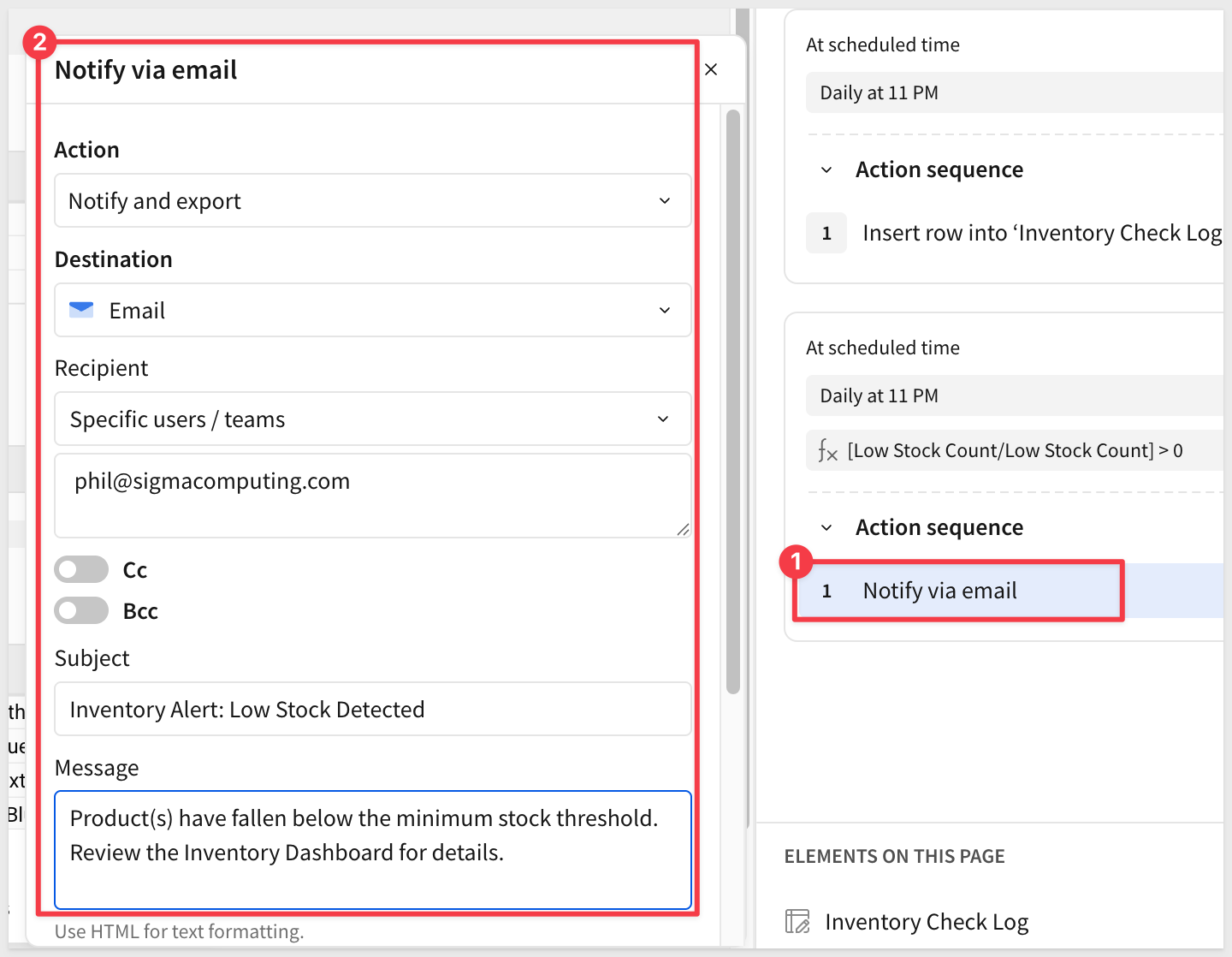Click the Subject input field

tap(372, 709)
